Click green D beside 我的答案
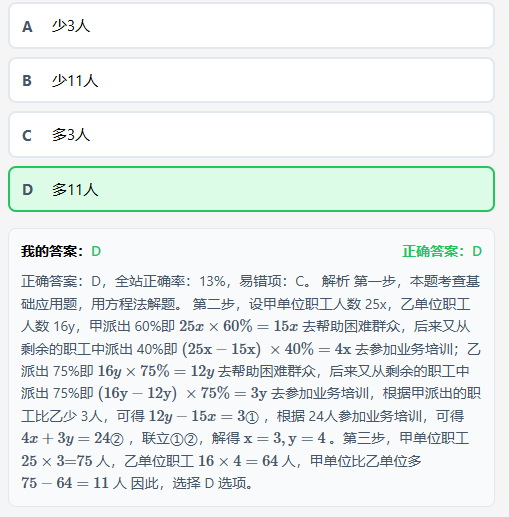The width and height of the screenshot is (509, 517). [96, 251]
